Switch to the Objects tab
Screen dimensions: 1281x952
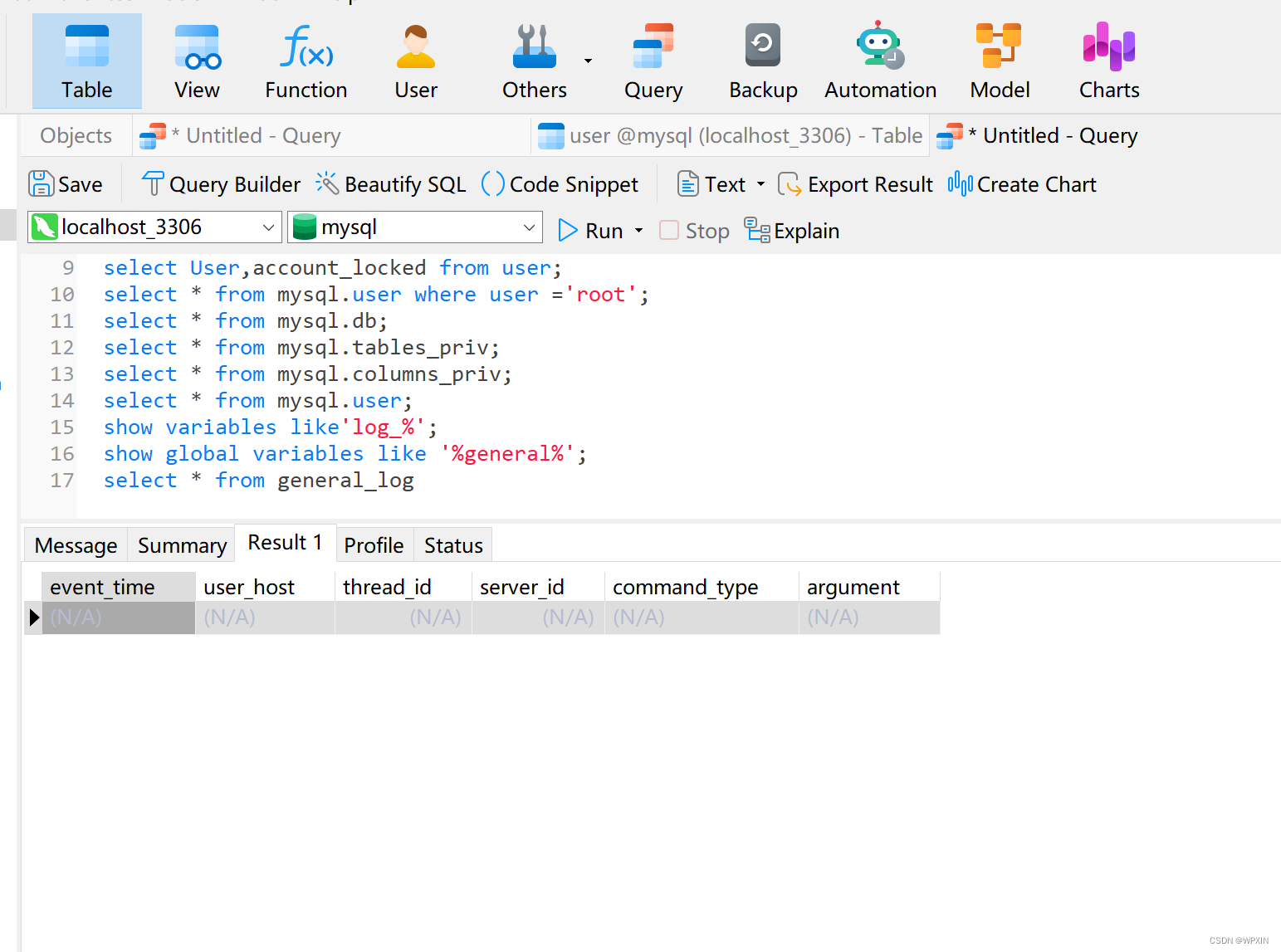coord(76,135)
